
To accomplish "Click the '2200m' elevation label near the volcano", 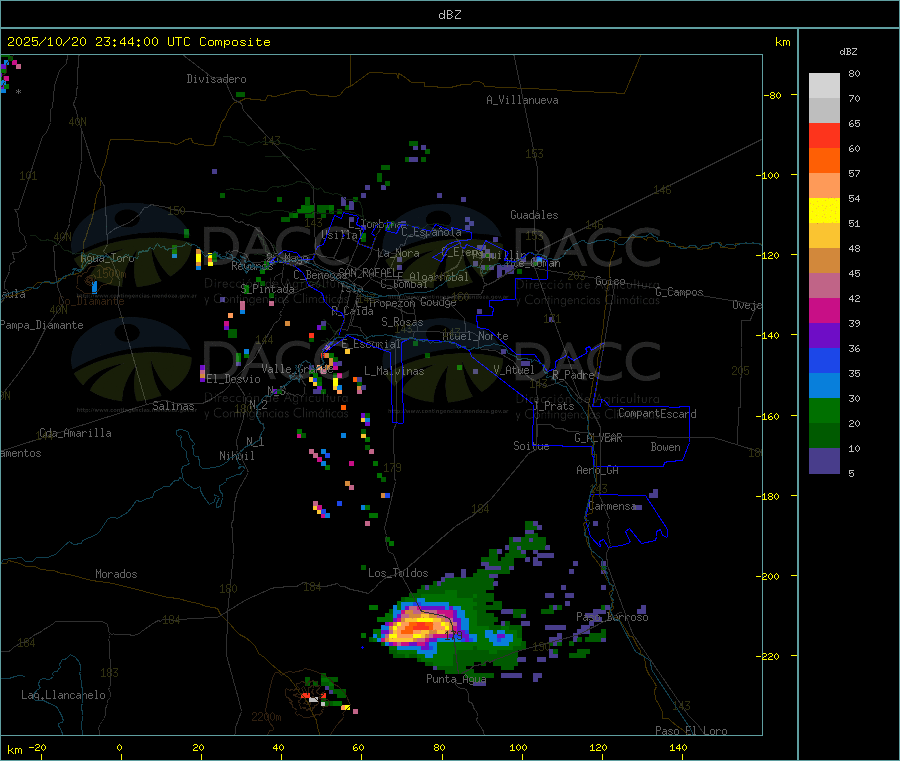I will tap(266, 717).
